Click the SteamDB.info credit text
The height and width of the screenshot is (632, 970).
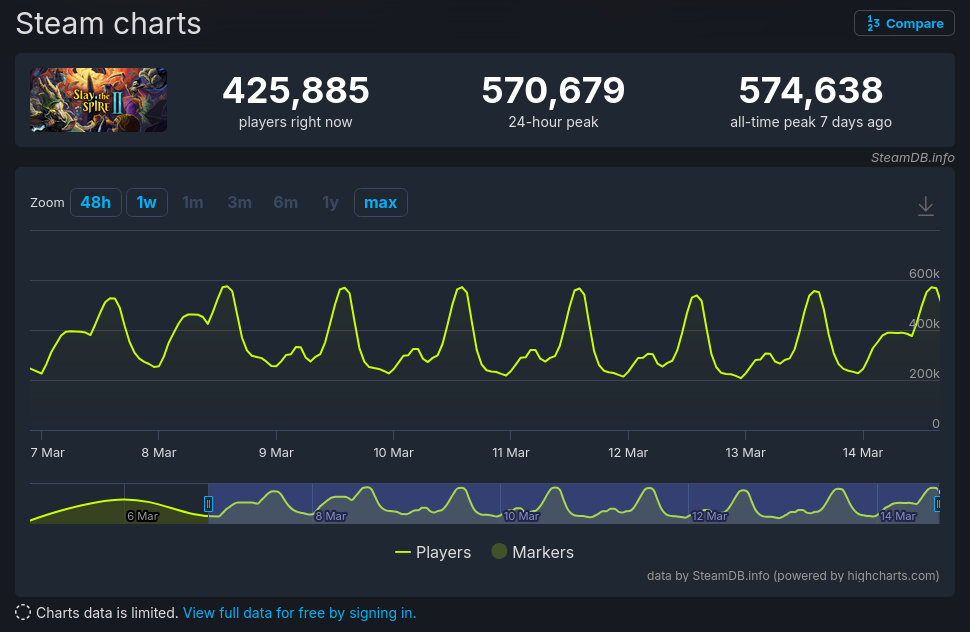[x=912, y=158]
